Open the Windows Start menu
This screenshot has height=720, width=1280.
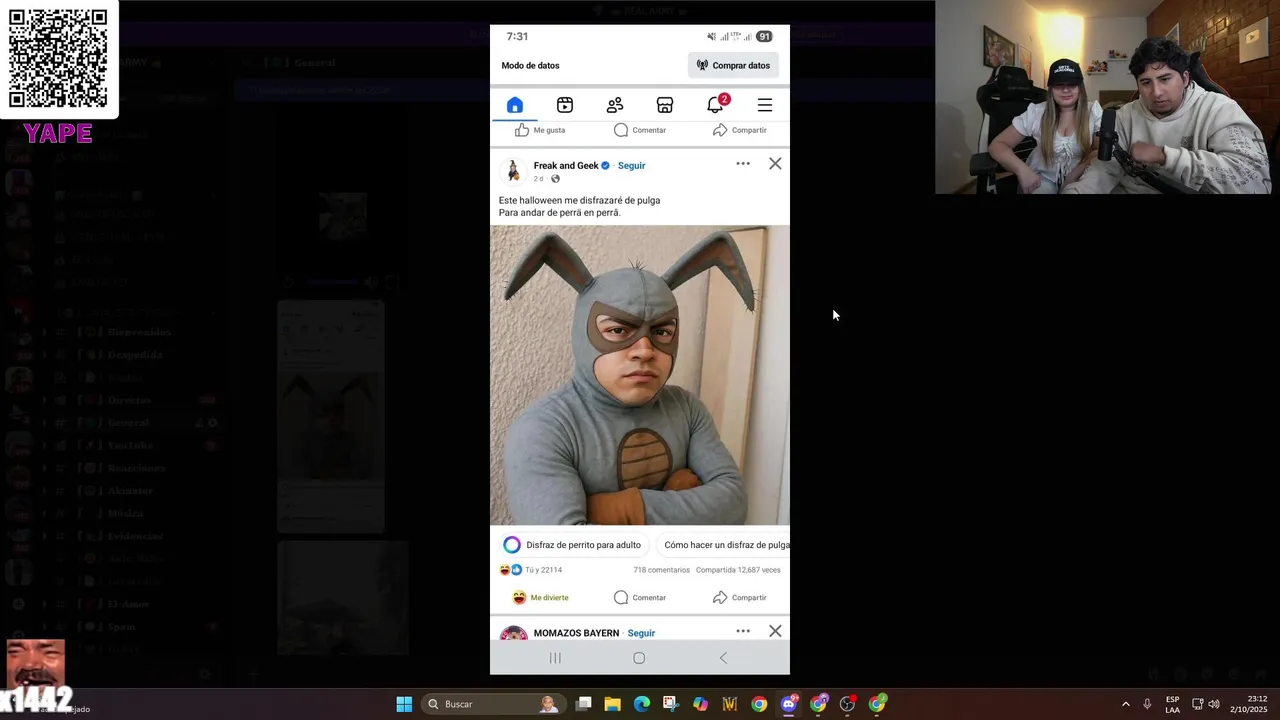tap(404, 704)
